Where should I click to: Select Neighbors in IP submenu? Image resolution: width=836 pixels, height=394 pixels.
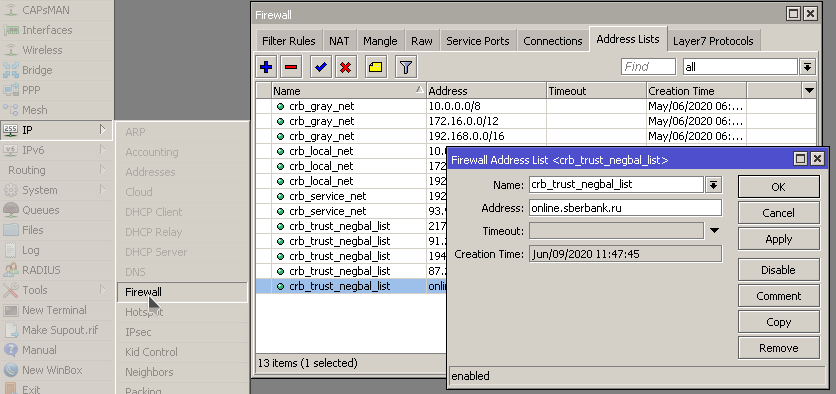coord(182,372)
